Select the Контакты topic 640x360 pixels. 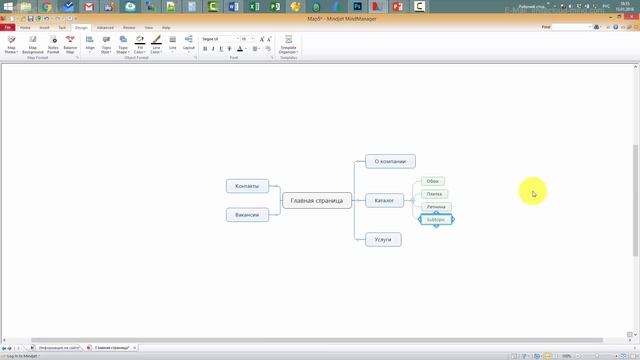pyautogui.click(x=247, y=186)
